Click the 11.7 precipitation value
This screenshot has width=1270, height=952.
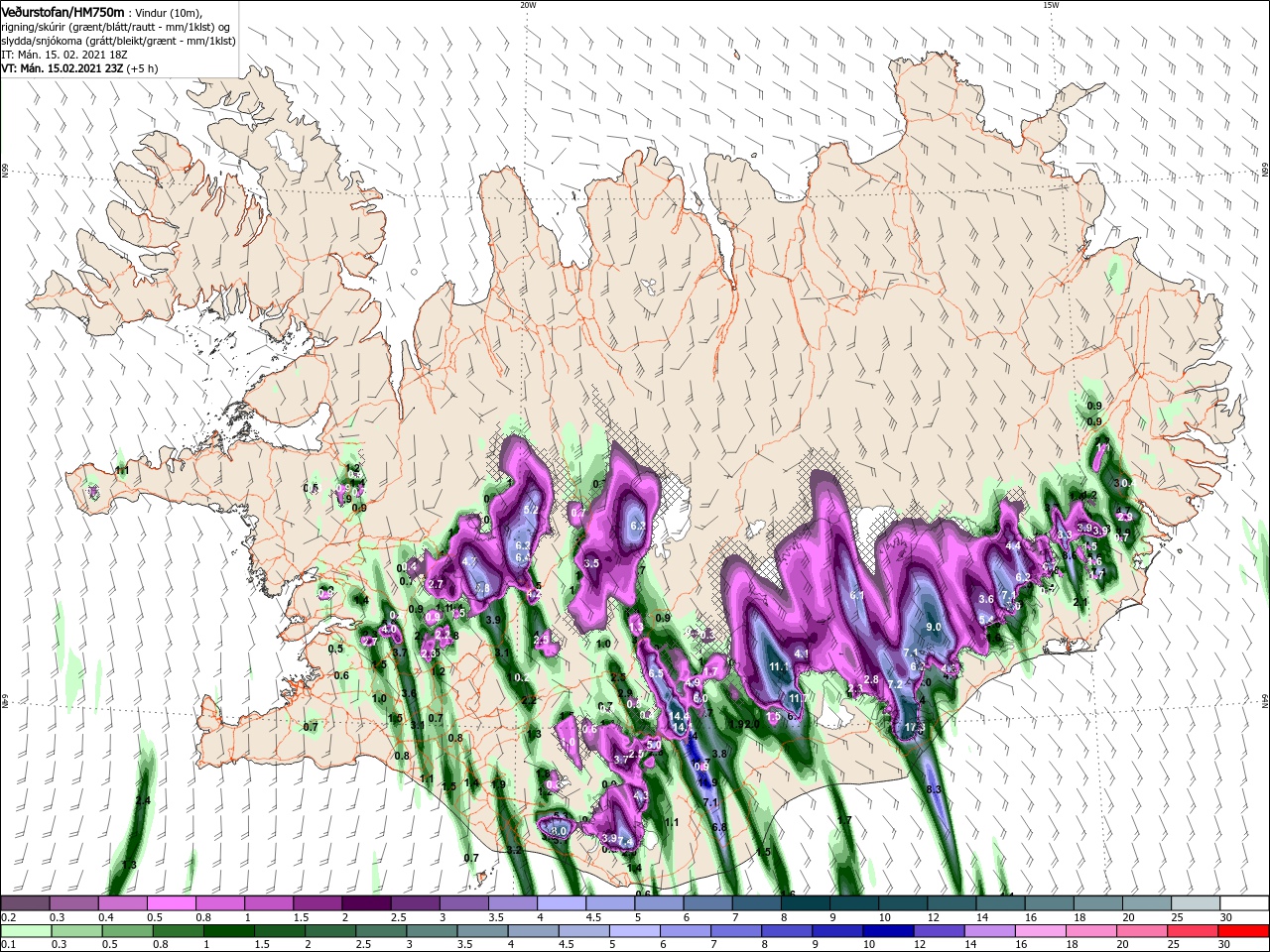point(798,699)
